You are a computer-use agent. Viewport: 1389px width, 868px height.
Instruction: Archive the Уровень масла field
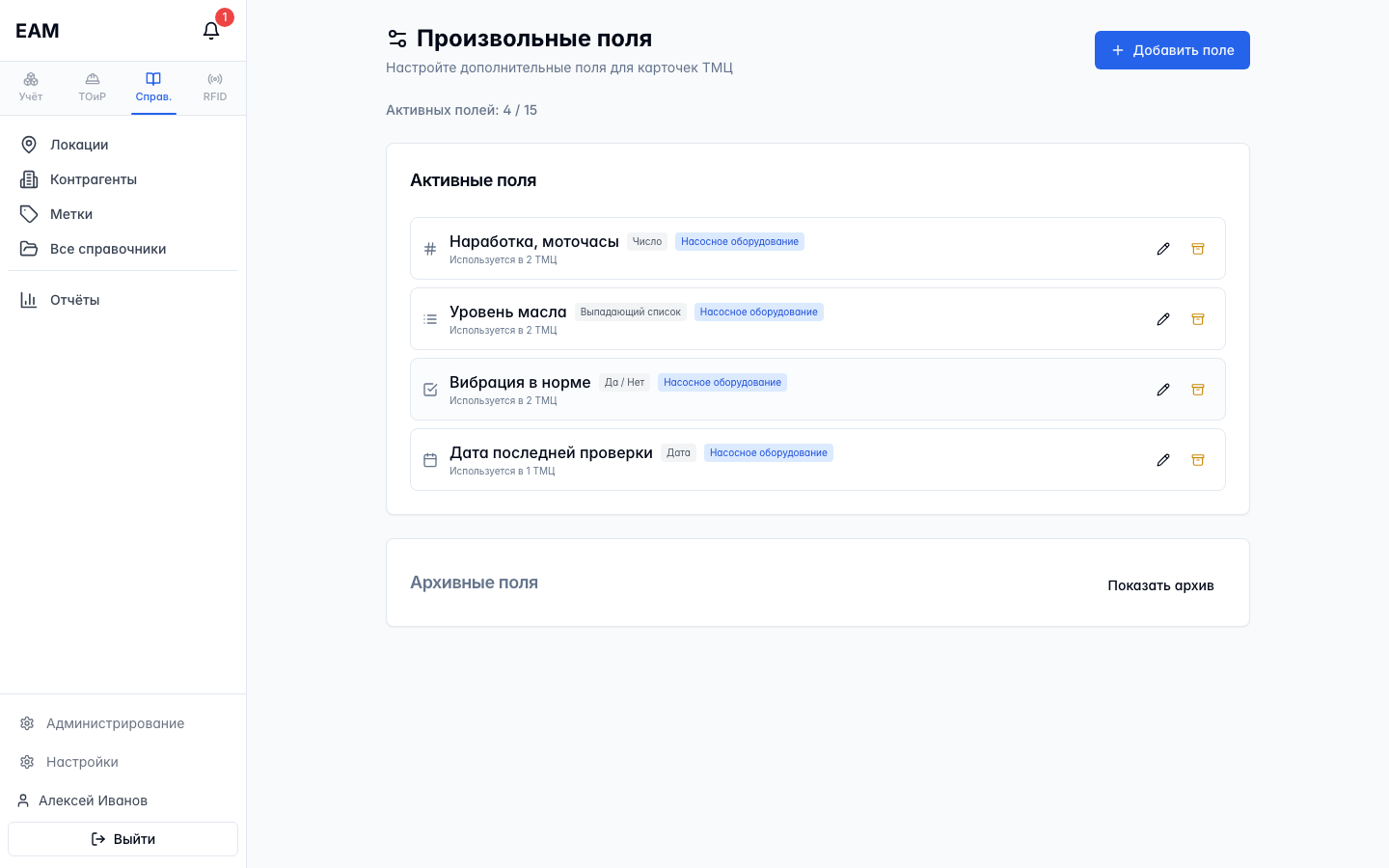(1198, 319)
